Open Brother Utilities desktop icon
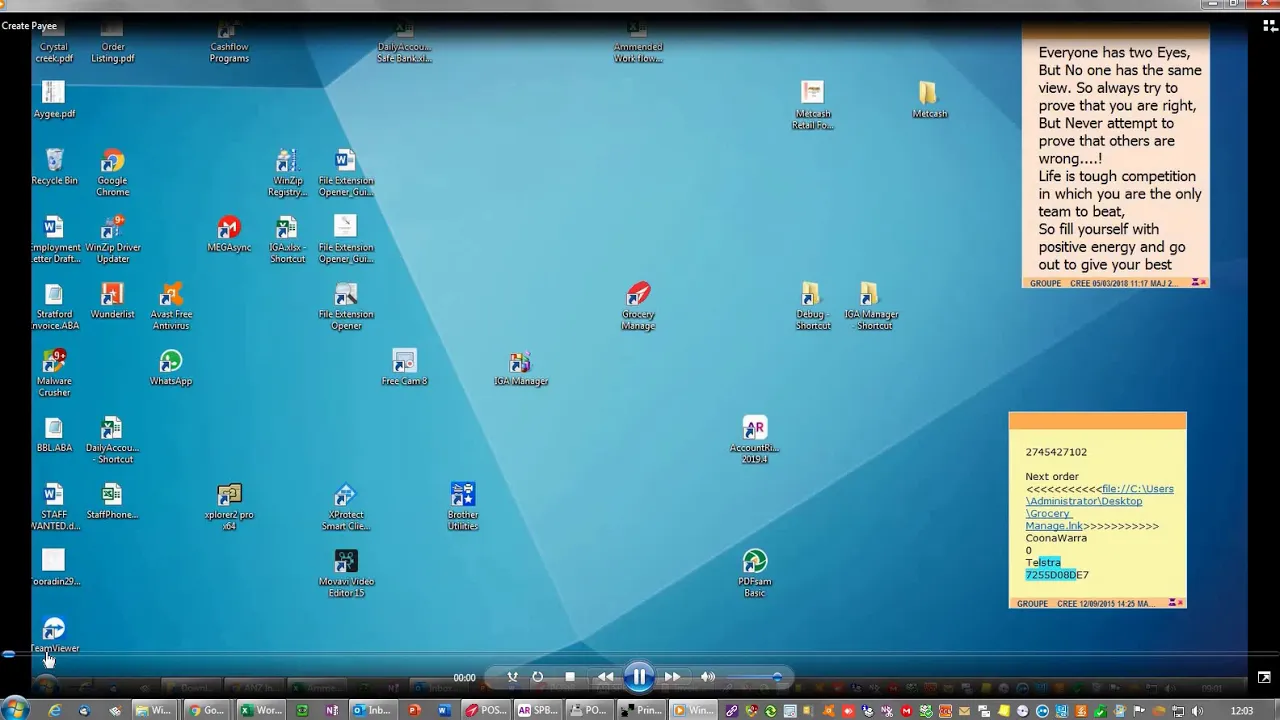The width and height of the screenshot is (1280, 720). (462, 507)
